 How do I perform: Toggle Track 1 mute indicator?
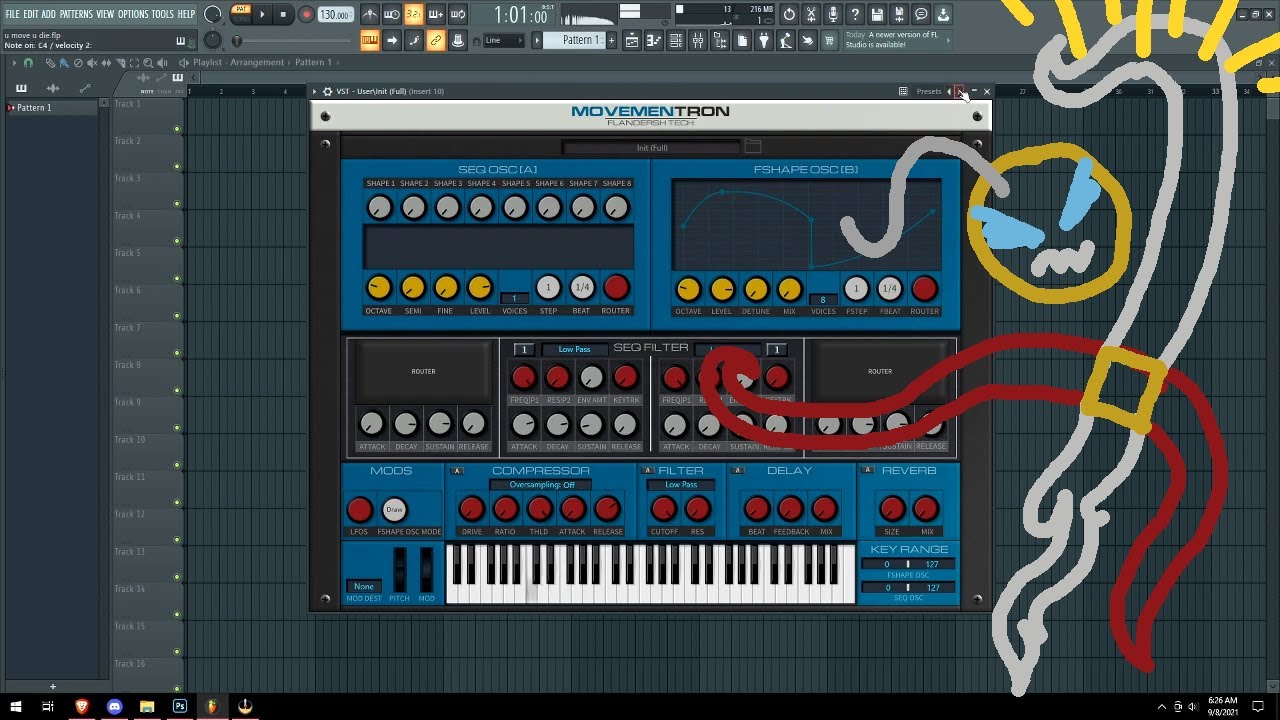tap(177, 129)
